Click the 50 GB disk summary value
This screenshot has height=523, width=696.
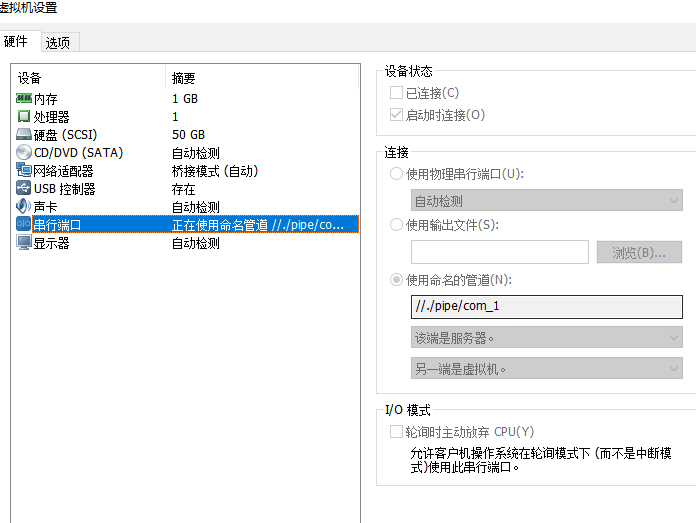(x=189, y=135)
